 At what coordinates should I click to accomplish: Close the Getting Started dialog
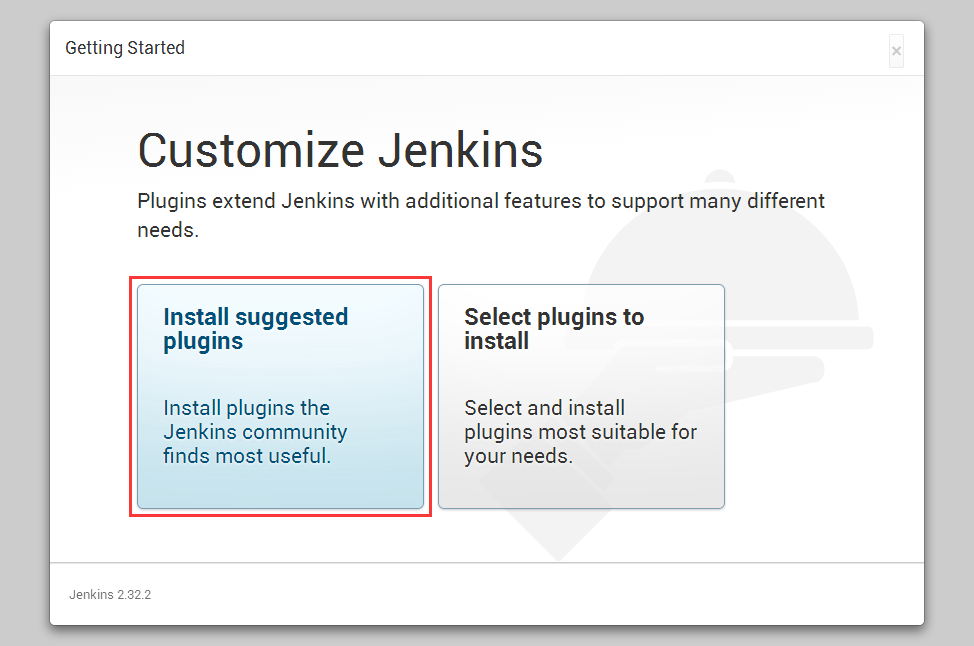(896, 51)
